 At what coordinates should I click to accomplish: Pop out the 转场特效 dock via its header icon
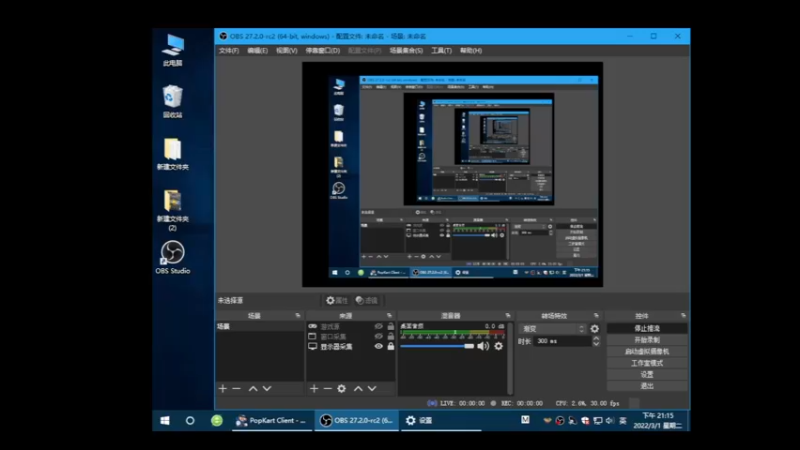(x=596, y=316)
